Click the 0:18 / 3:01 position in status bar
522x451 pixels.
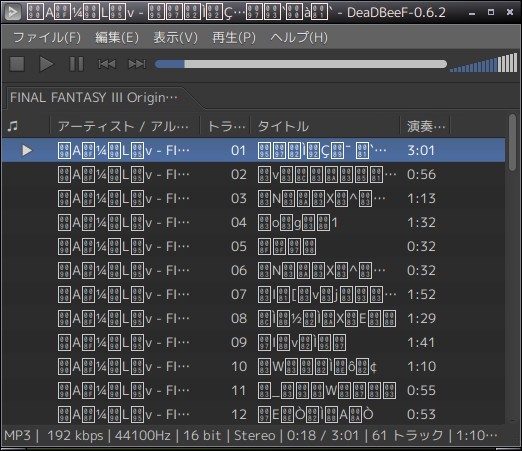click(x=323, y=436)
